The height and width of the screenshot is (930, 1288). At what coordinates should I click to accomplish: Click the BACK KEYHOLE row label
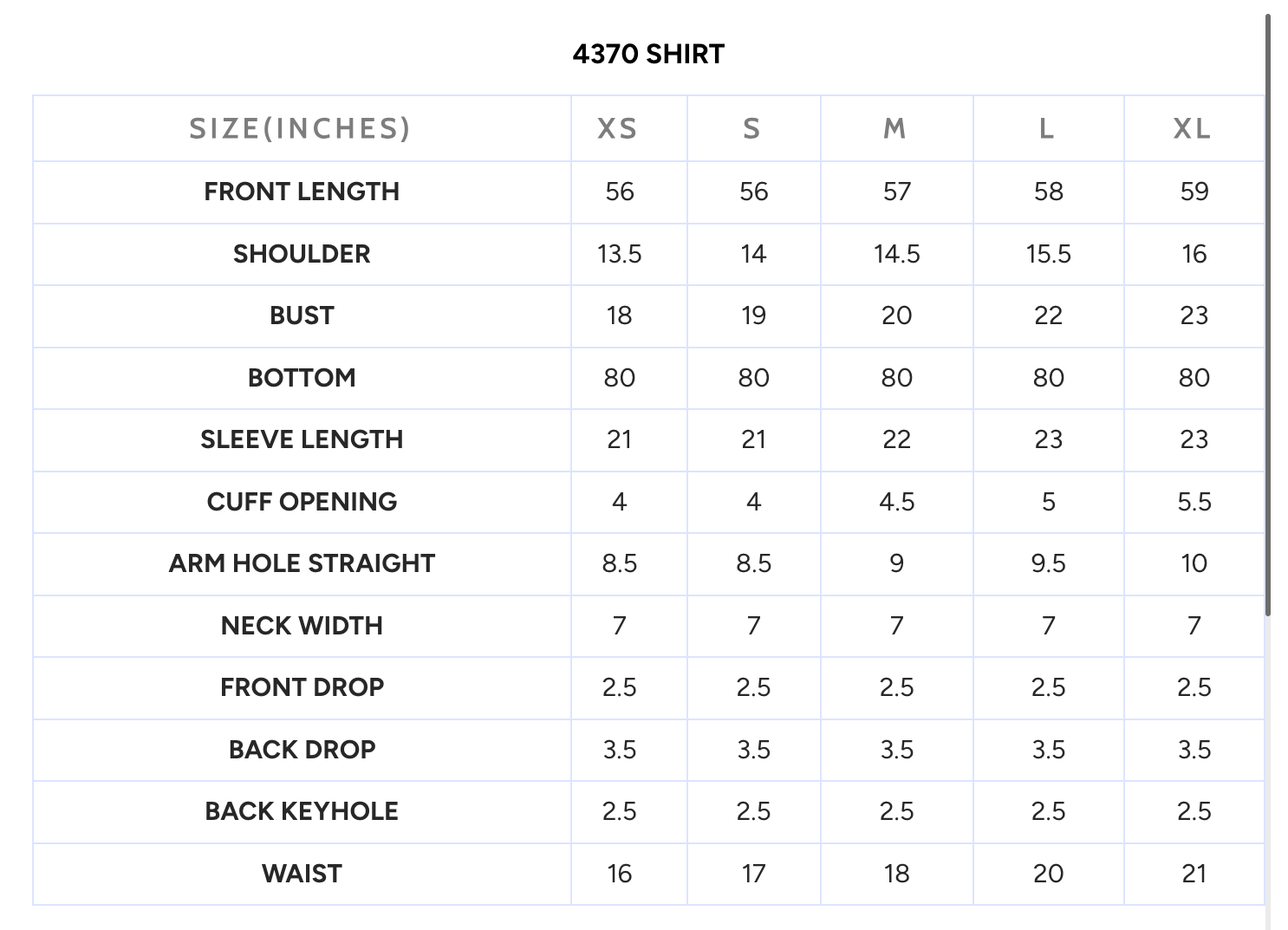point(302,811)
